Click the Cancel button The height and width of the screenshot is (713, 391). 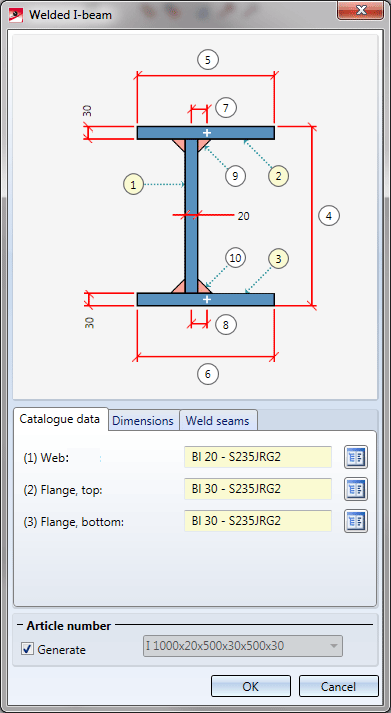coord(339,686)
